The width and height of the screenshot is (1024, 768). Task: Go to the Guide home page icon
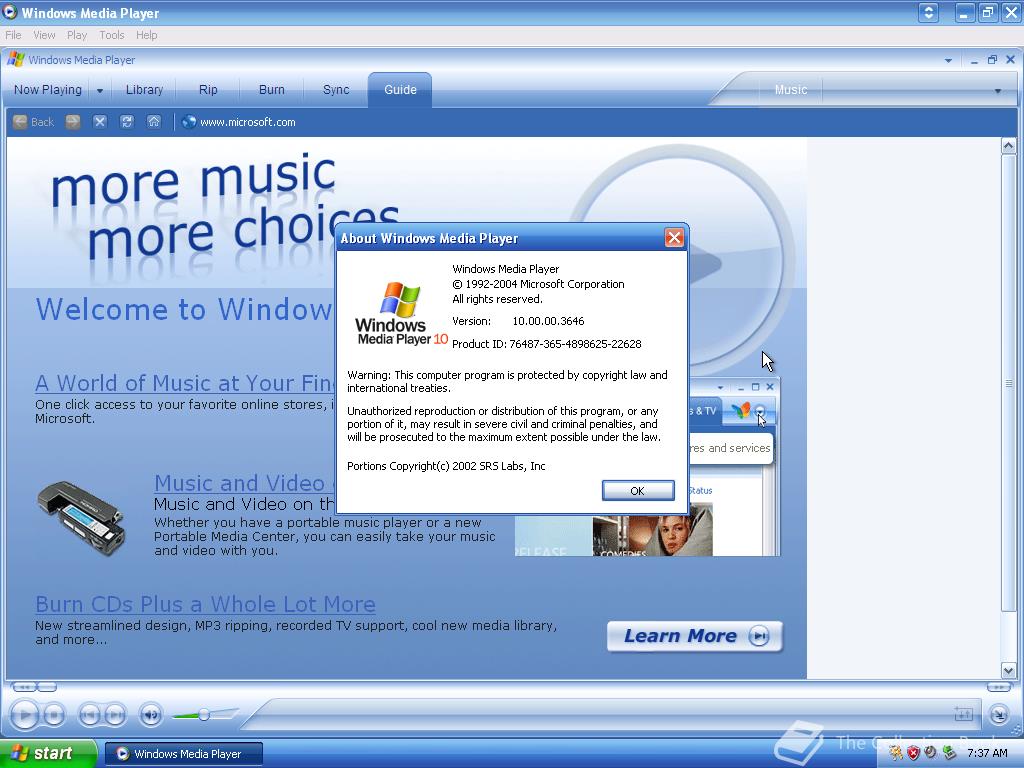[x=153, y=122]
